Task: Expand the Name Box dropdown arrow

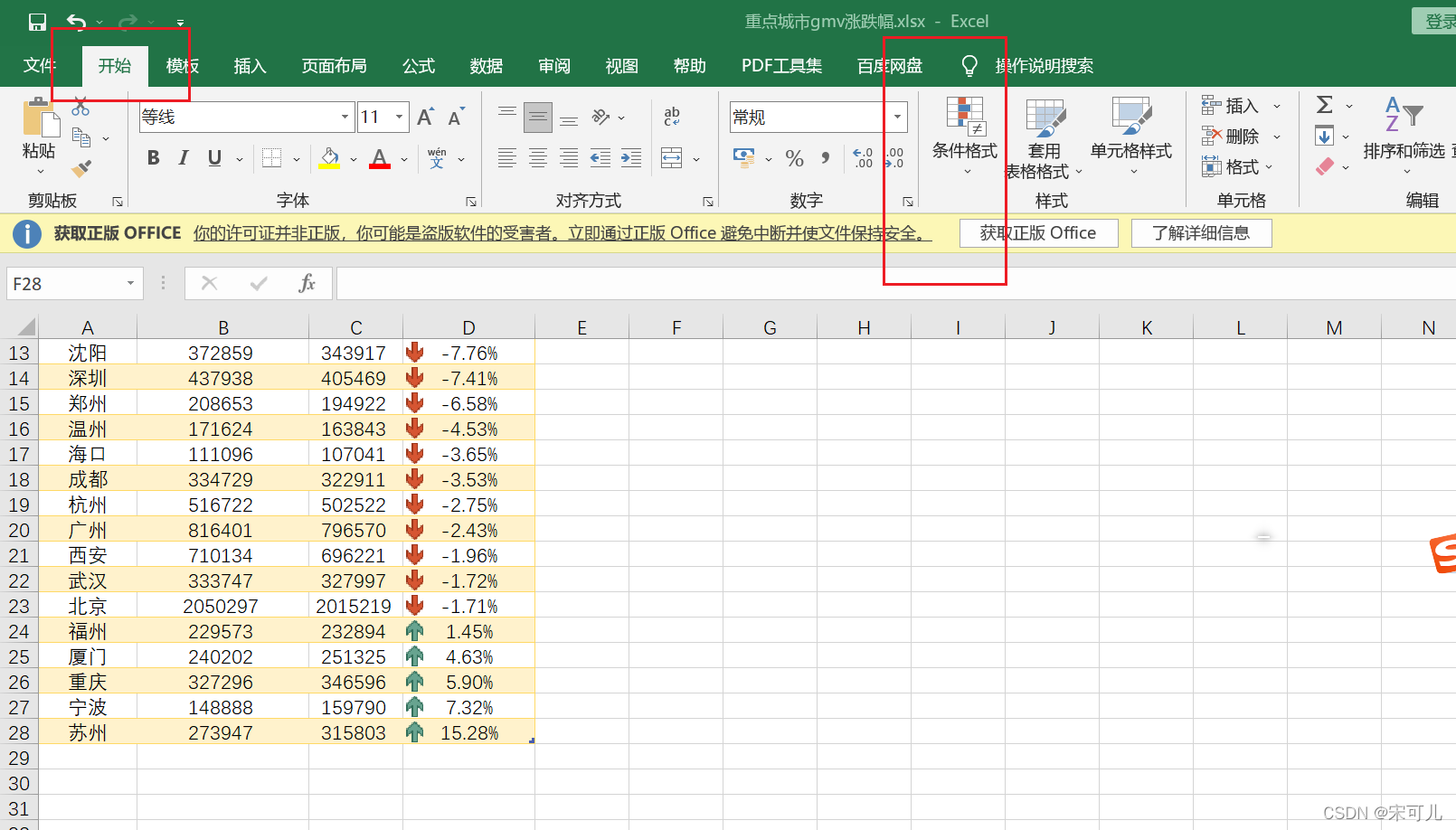Action: point(130,284)
